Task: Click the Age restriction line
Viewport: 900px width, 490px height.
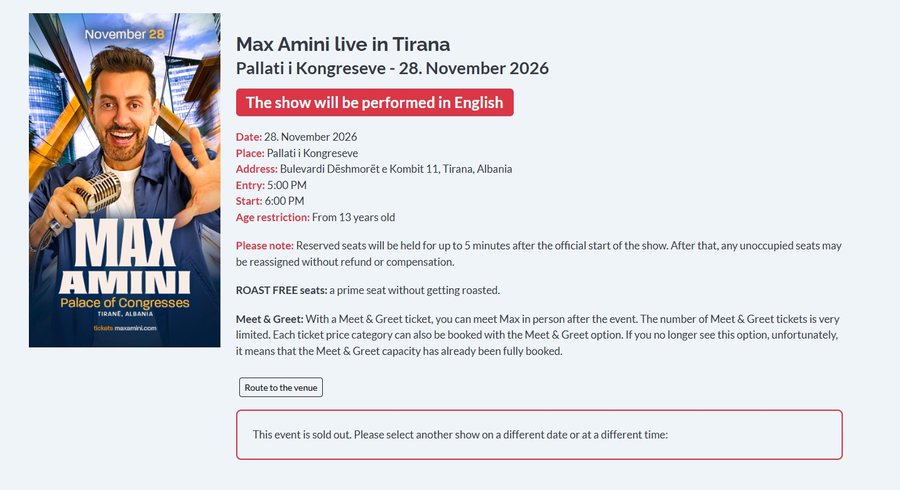Action: [315, 217]
